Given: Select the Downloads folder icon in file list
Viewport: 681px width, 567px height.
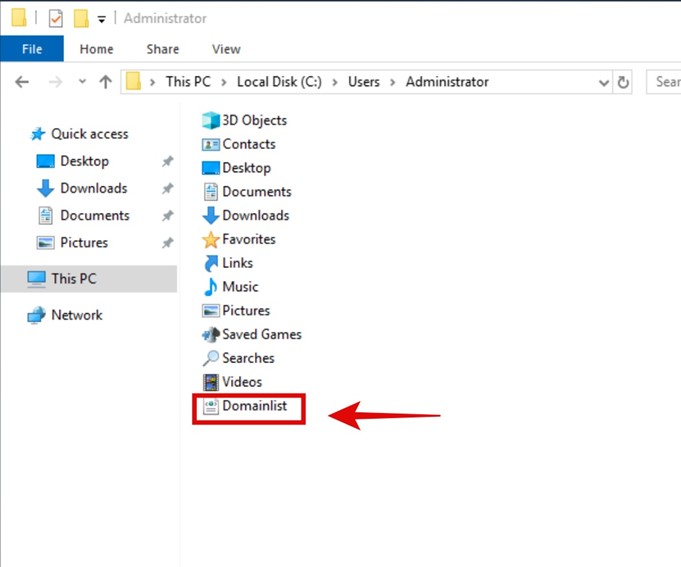Looking at the screenshot, I should point(211,215).
